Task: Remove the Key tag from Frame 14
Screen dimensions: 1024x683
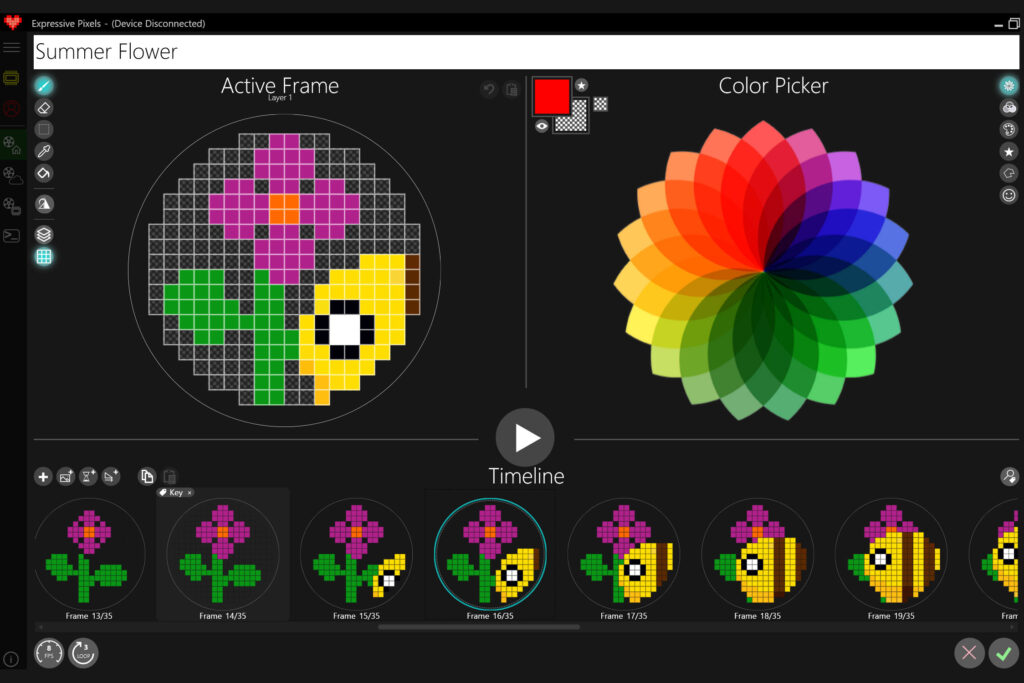Action: click(189, 492)
